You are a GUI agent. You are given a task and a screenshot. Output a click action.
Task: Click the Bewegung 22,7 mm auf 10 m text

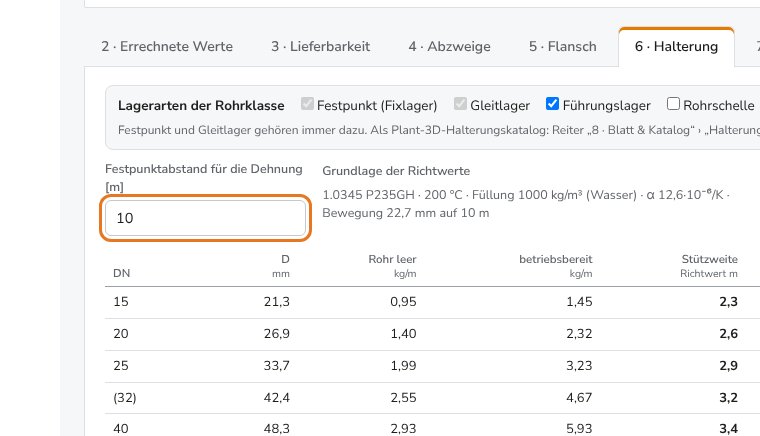click(x=406, y=213)
